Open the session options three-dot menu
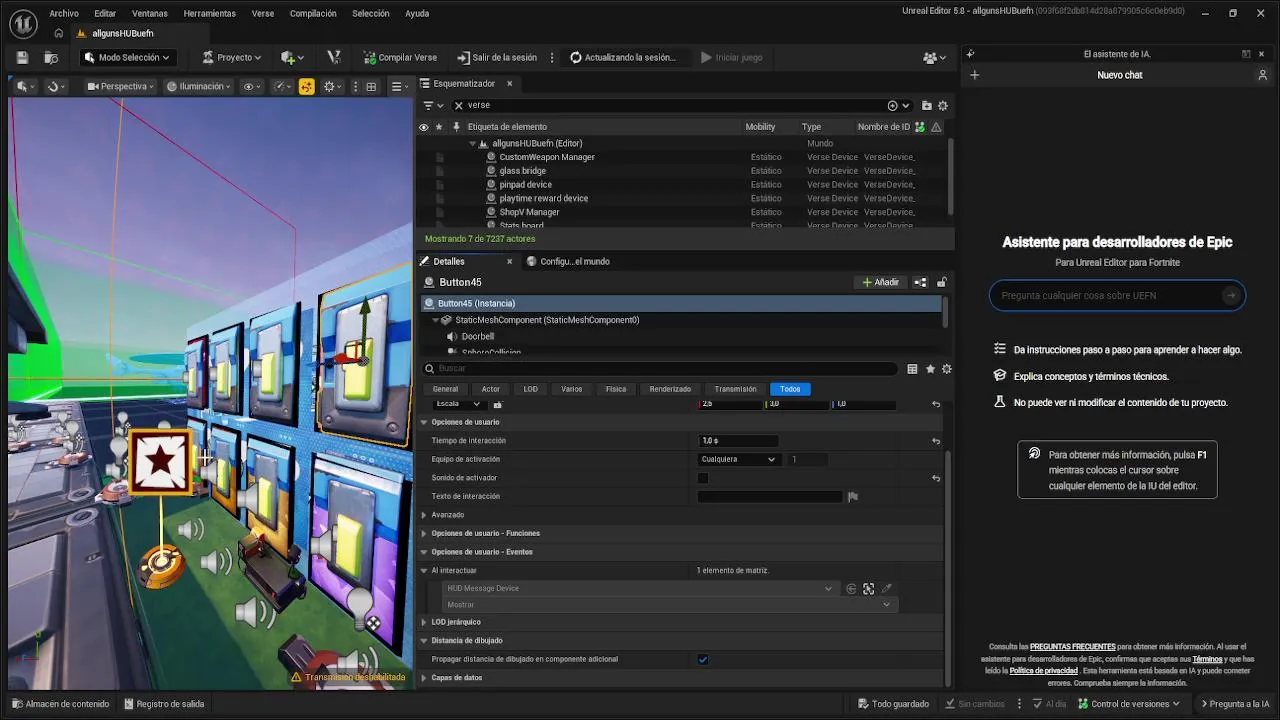Image resolution: width=1280 pixels, height=720 pixels. 552,57
